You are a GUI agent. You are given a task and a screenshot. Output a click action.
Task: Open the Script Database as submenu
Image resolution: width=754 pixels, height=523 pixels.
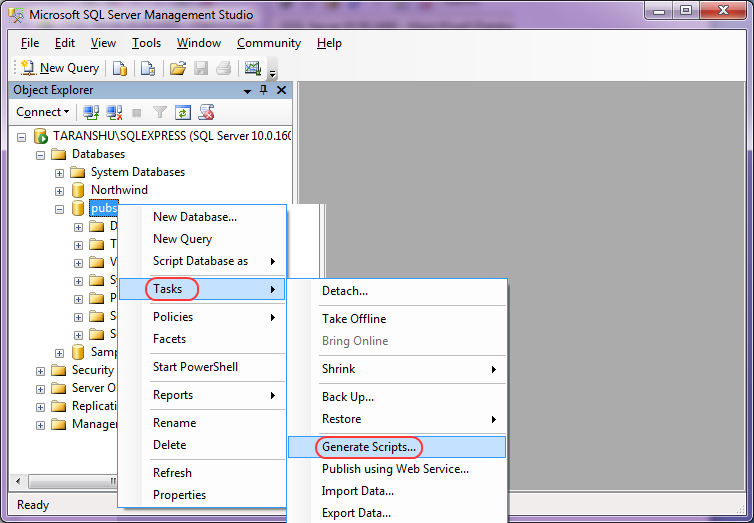coord(202,261)
